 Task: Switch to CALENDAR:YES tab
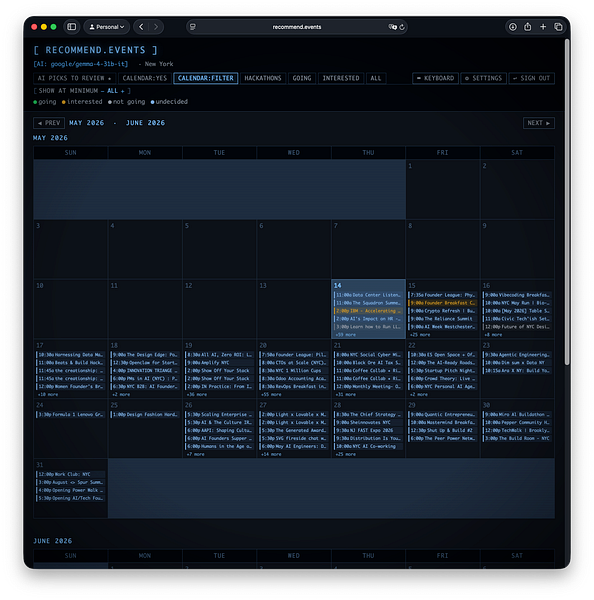click(x=145, y=78)
